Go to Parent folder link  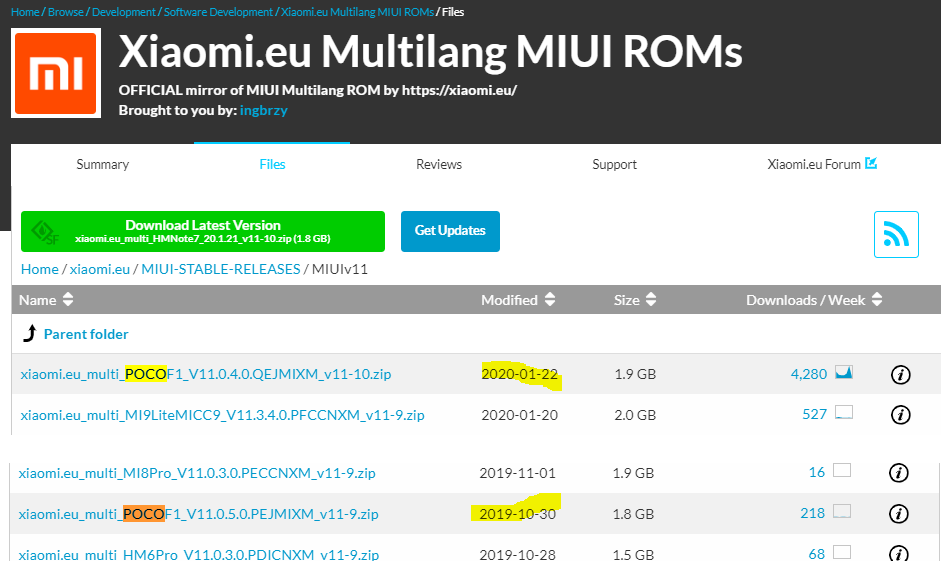coord(86,334)
